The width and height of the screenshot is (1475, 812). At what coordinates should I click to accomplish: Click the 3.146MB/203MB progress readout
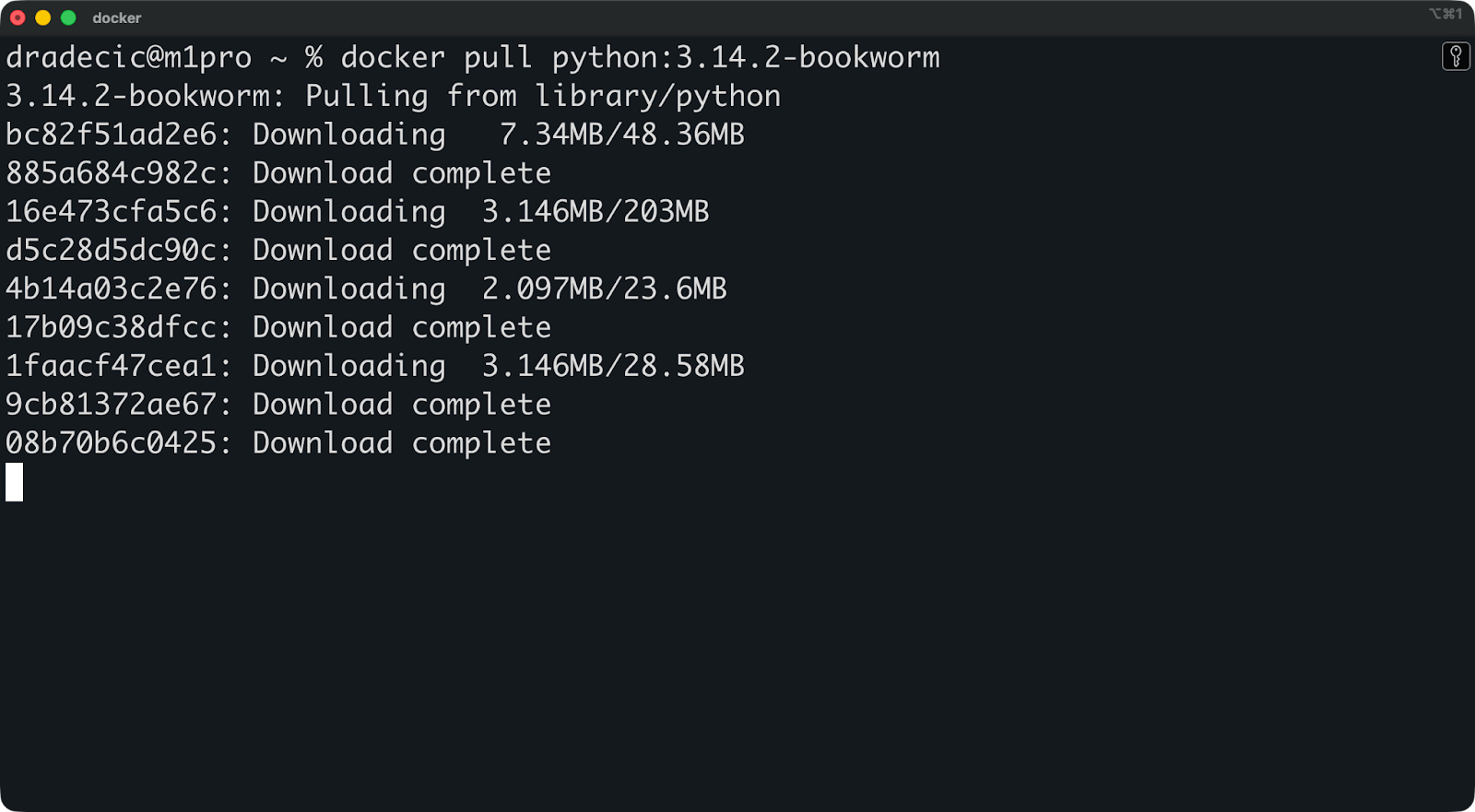(595, 212)
